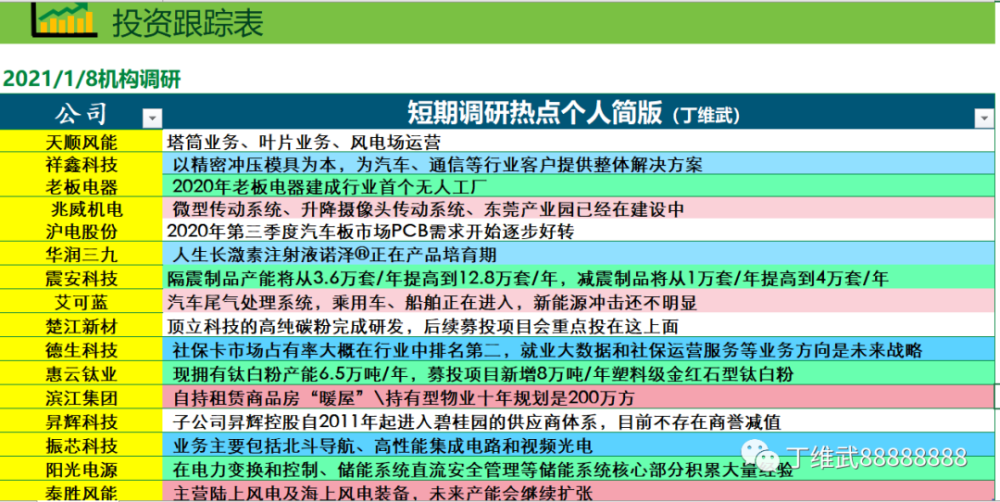Image resolution: width=1000 pixels, height=502 pixels.
Task: Click the cell about 隔震制品产能
Action: tap(579, 277)
